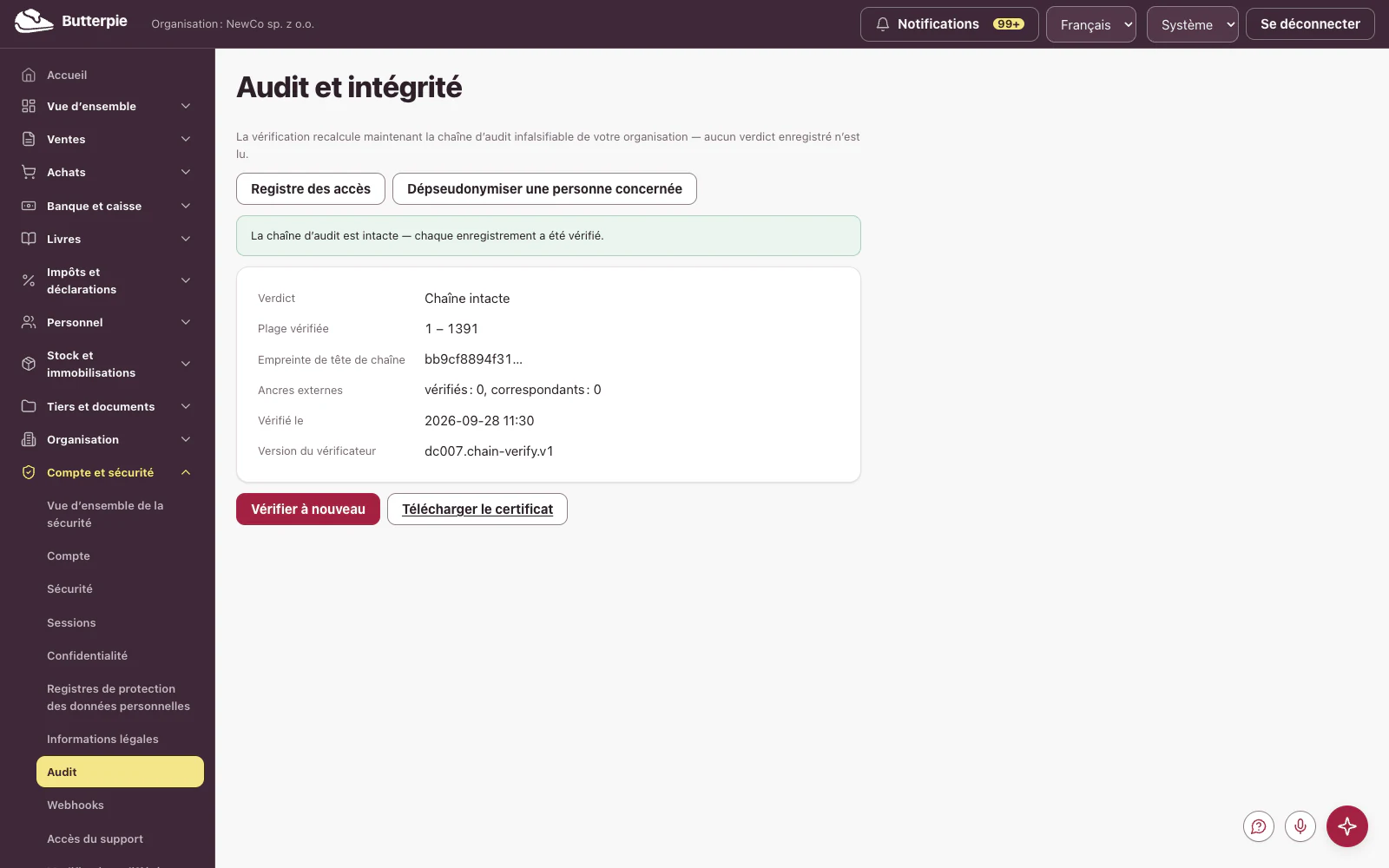Click the Accueil home icon
The width and height of the screenshot is (1389, 868).
[29, 75]
